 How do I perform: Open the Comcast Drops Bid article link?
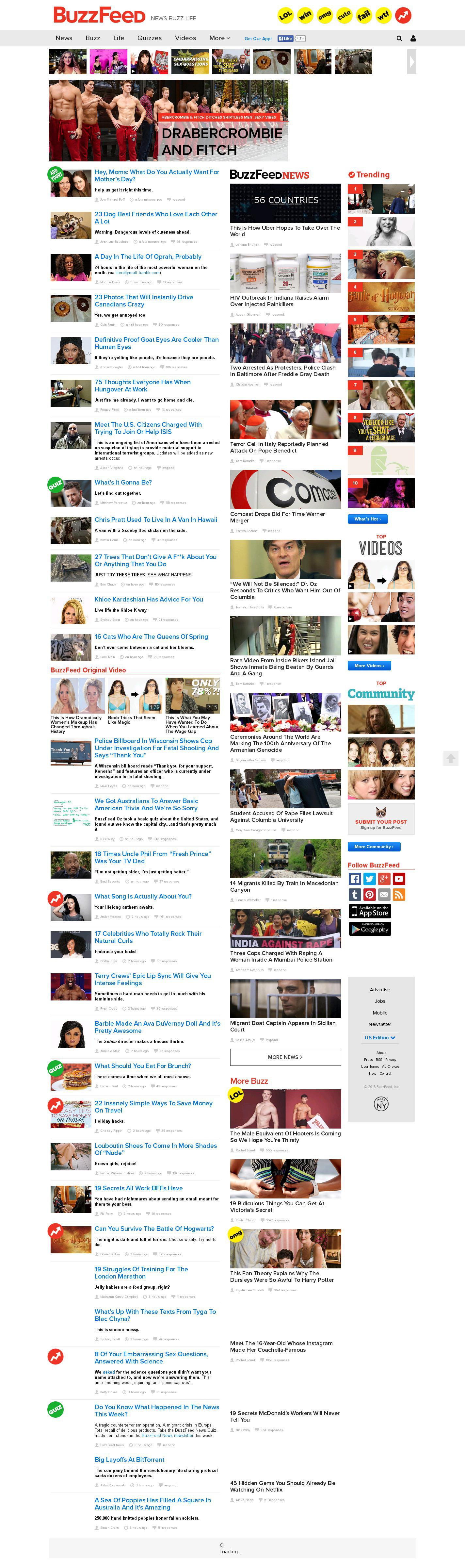(277, 518)
